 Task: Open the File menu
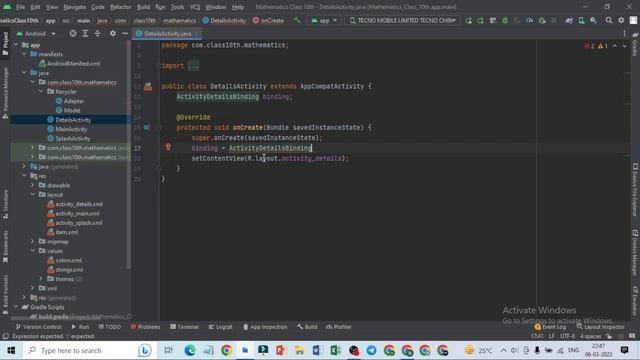tap(20, 7)
